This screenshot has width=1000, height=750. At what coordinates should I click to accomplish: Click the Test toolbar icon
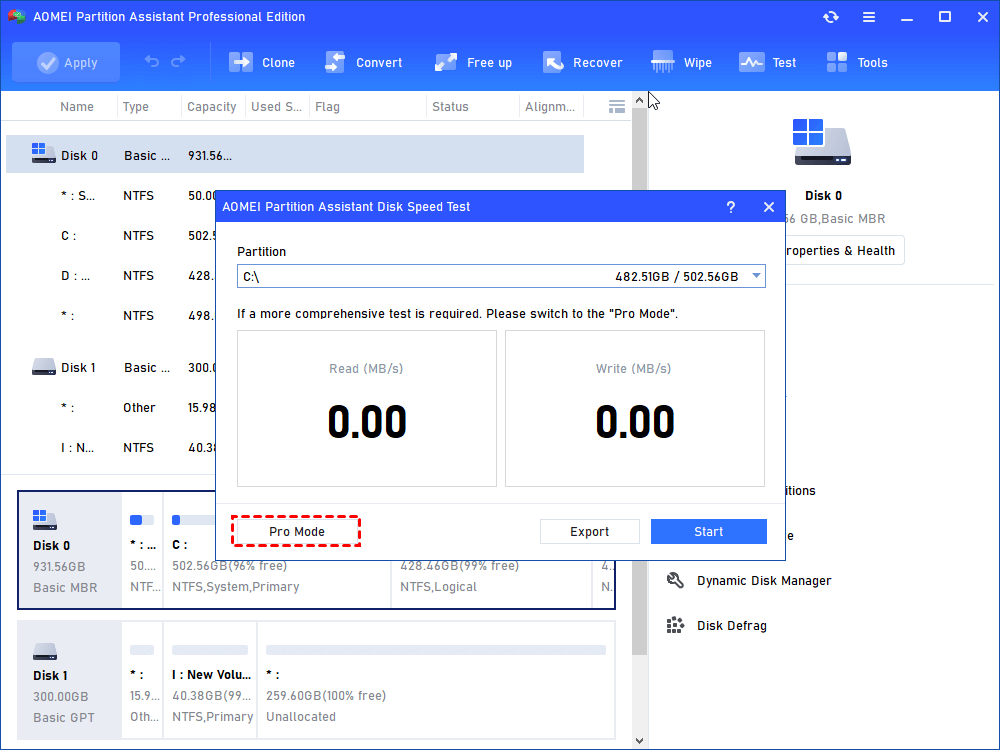tap(751, 62)
